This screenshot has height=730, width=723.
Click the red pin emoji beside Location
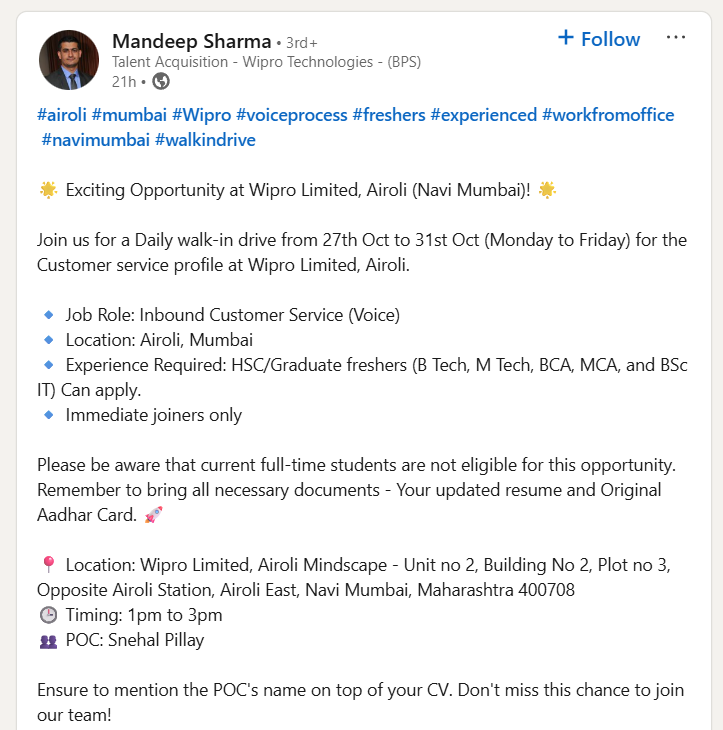[48, 564]
